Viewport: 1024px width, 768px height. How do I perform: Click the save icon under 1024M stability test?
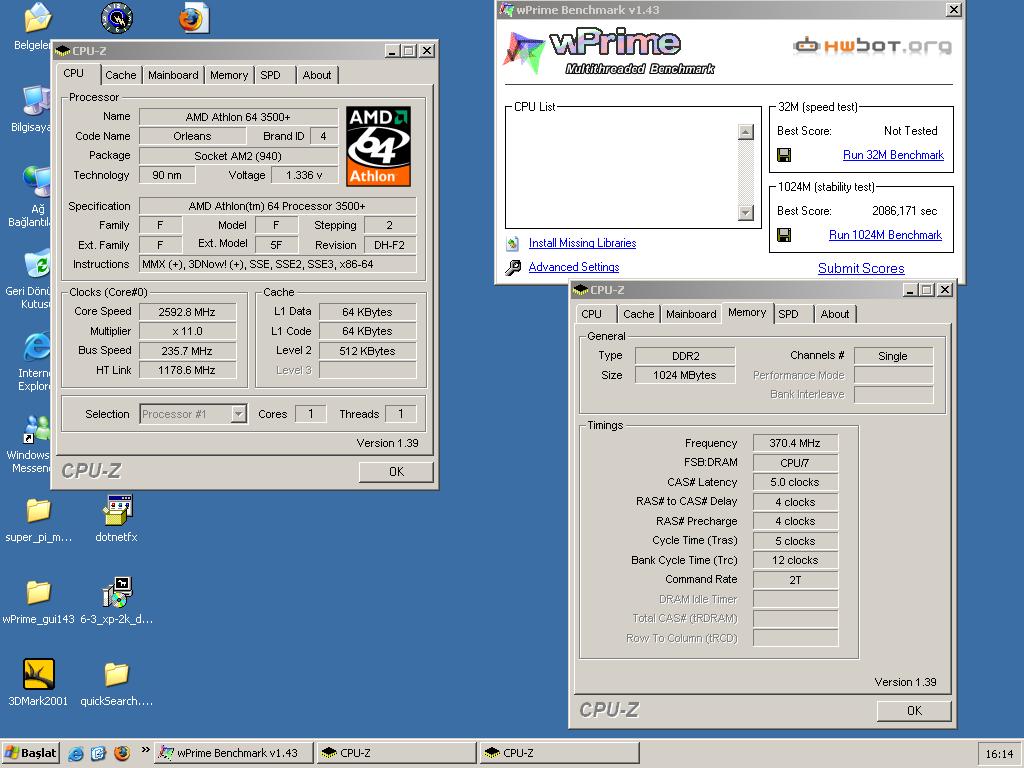click(x=784, y=235)
